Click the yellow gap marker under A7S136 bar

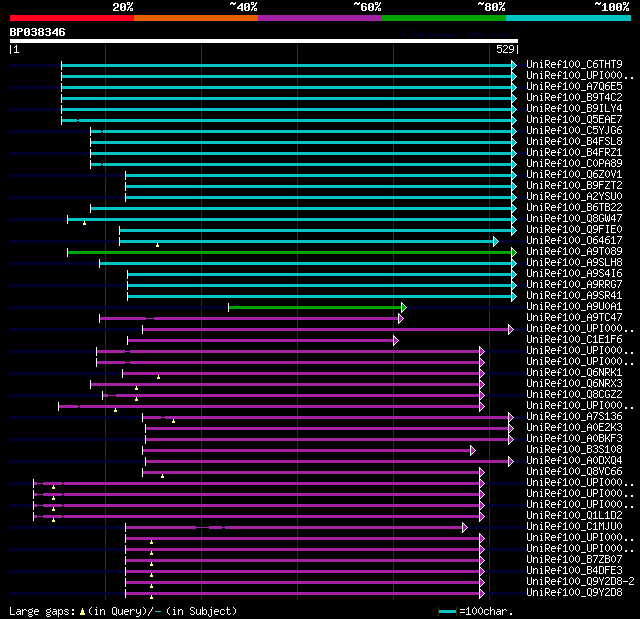pyautogui.click(x=173, y=421)
